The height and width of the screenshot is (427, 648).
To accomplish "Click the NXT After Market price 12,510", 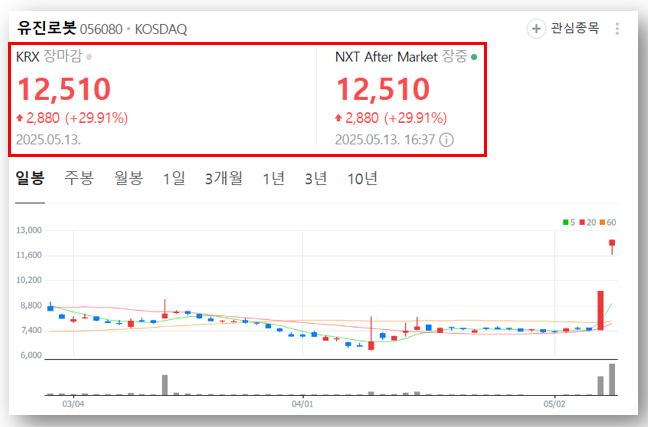I will [383, 89].
